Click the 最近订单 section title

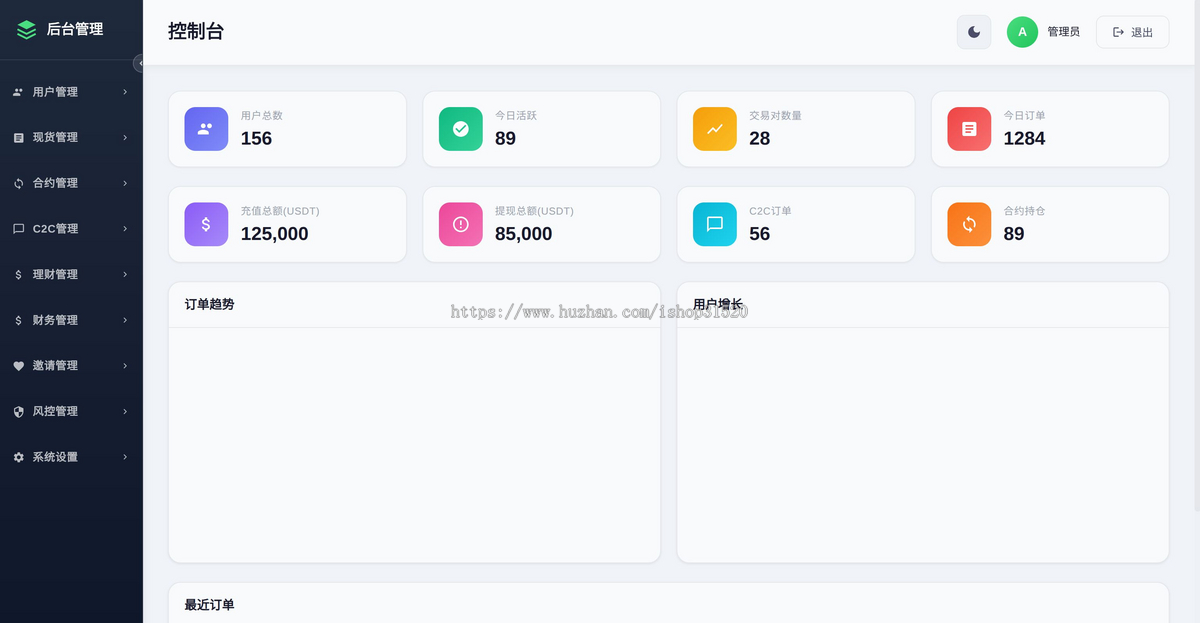click(x=209, y=605)
